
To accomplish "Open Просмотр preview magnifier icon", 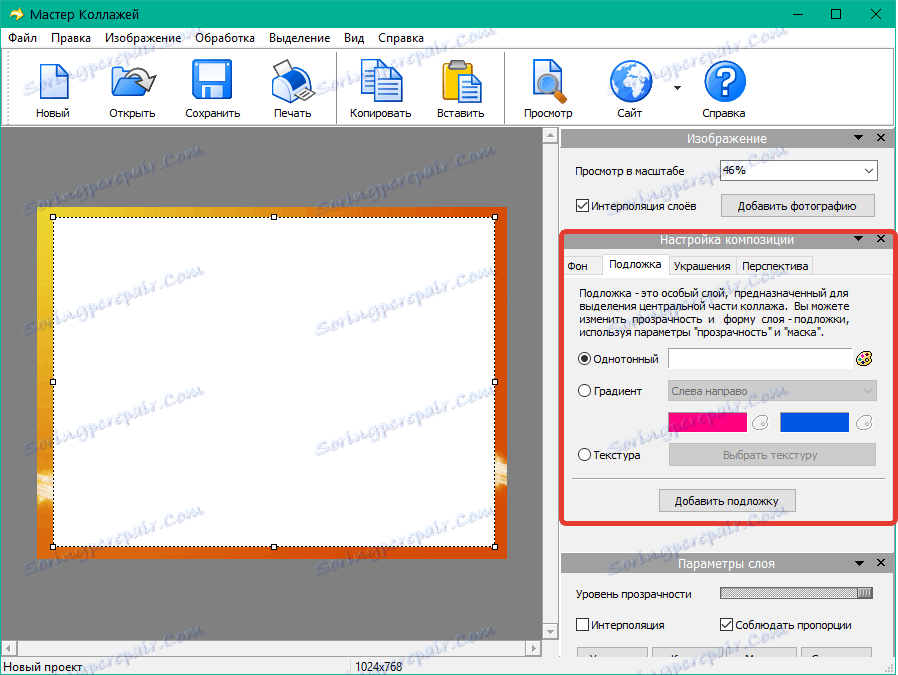I will pyautogui.click(x=549, y=81).
